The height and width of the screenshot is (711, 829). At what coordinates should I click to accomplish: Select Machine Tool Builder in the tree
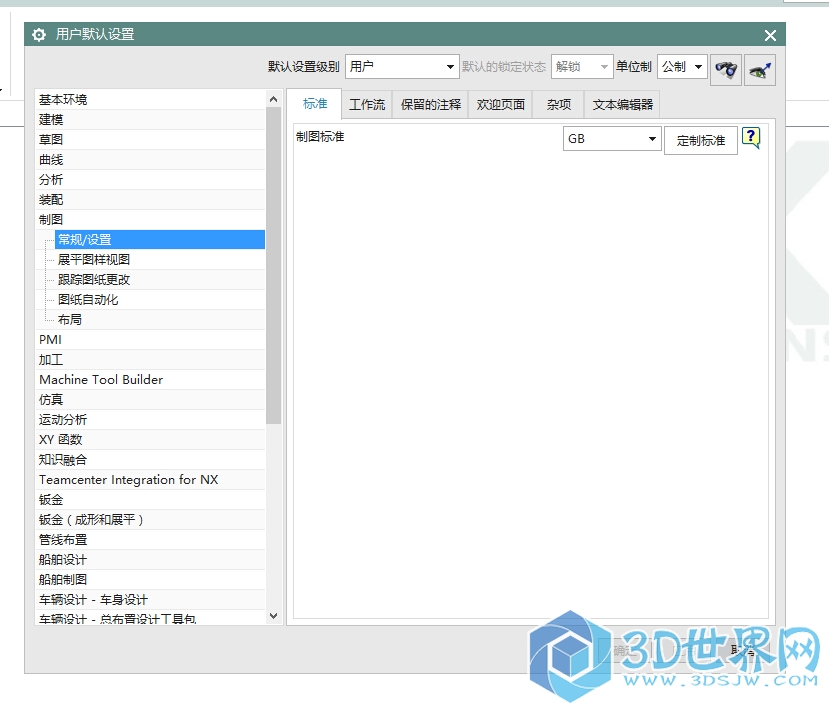150,380
